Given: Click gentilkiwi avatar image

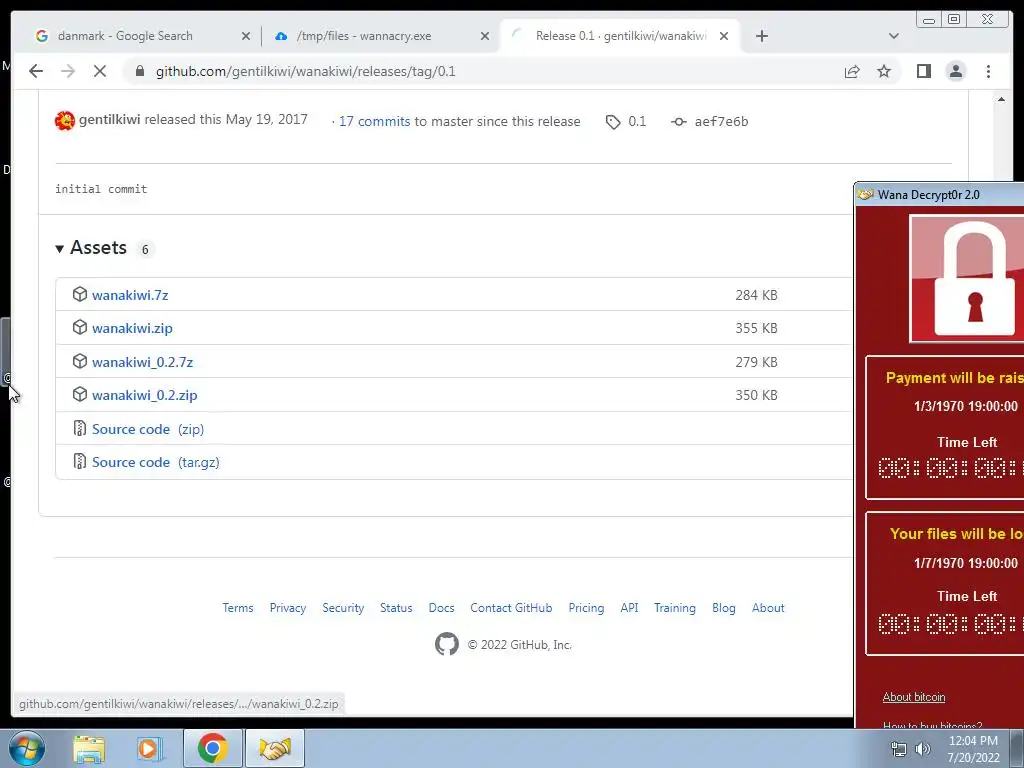Looking at the screenshot, I should point(65,120).
